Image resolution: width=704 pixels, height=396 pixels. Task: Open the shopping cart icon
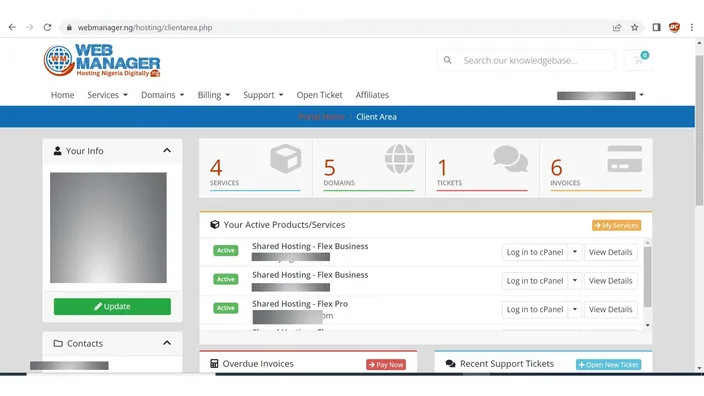point(638,60)
